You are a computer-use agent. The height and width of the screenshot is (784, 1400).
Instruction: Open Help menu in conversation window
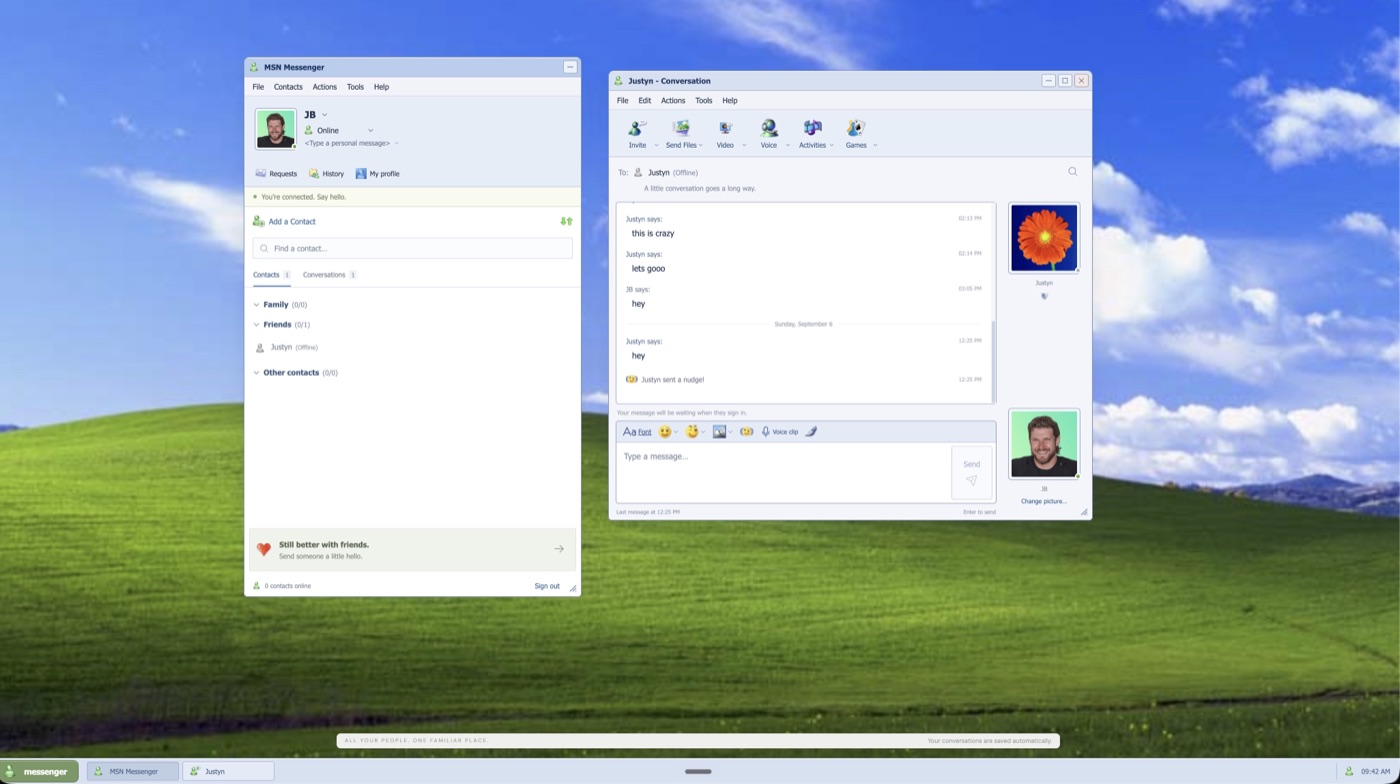730,101
